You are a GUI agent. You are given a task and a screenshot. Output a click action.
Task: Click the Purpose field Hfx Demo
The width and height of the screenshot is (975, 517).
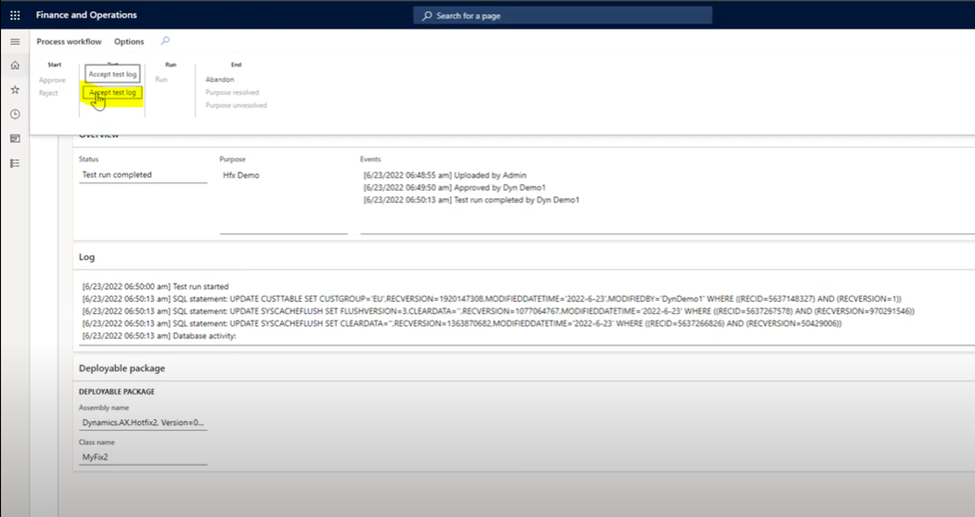click(284, 201)
